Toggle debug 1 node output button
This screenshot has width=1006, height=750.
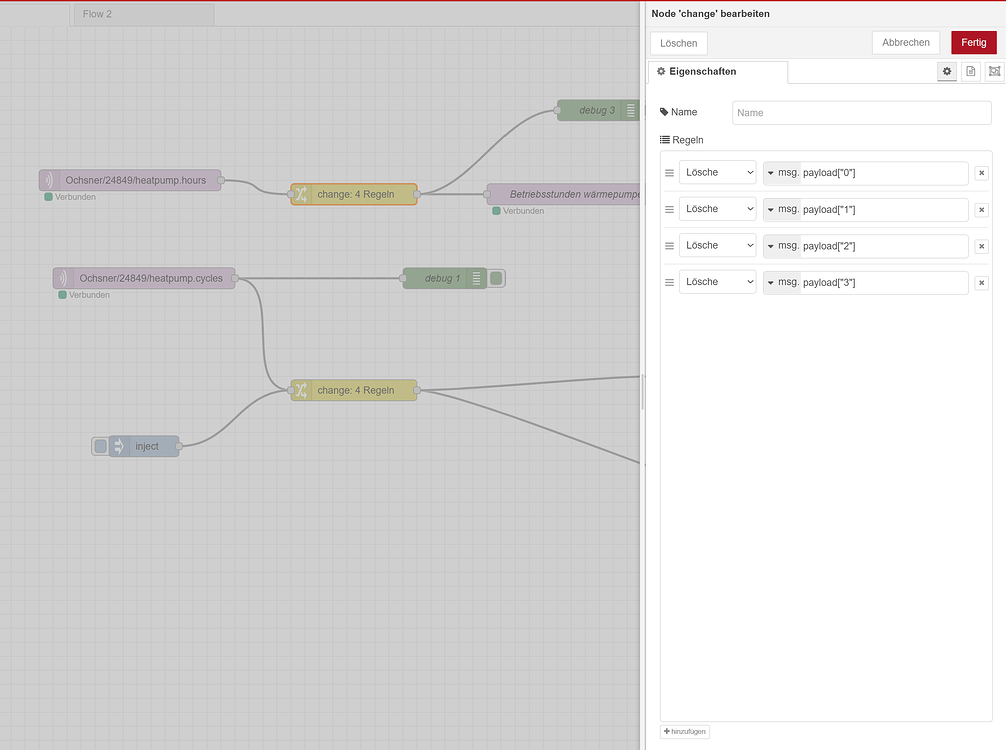click(496, 278)
